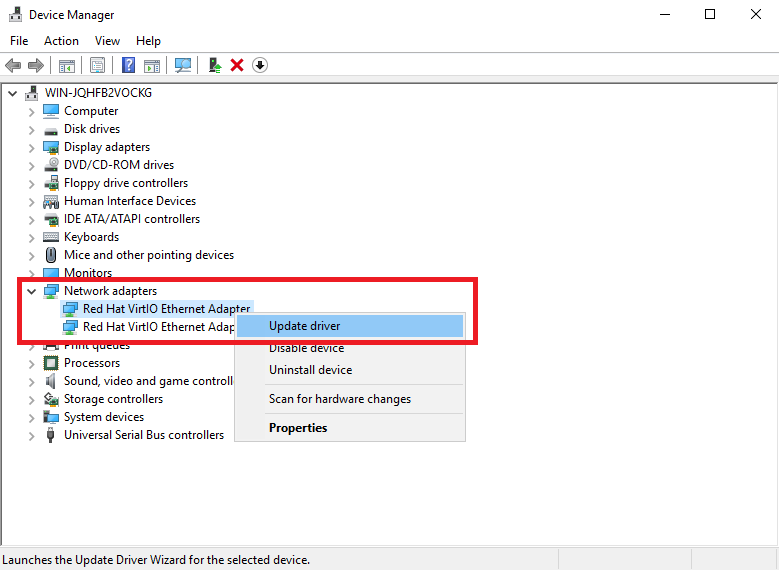
Task: Click the Display adapters icon
Action: [x=51, y=147]
